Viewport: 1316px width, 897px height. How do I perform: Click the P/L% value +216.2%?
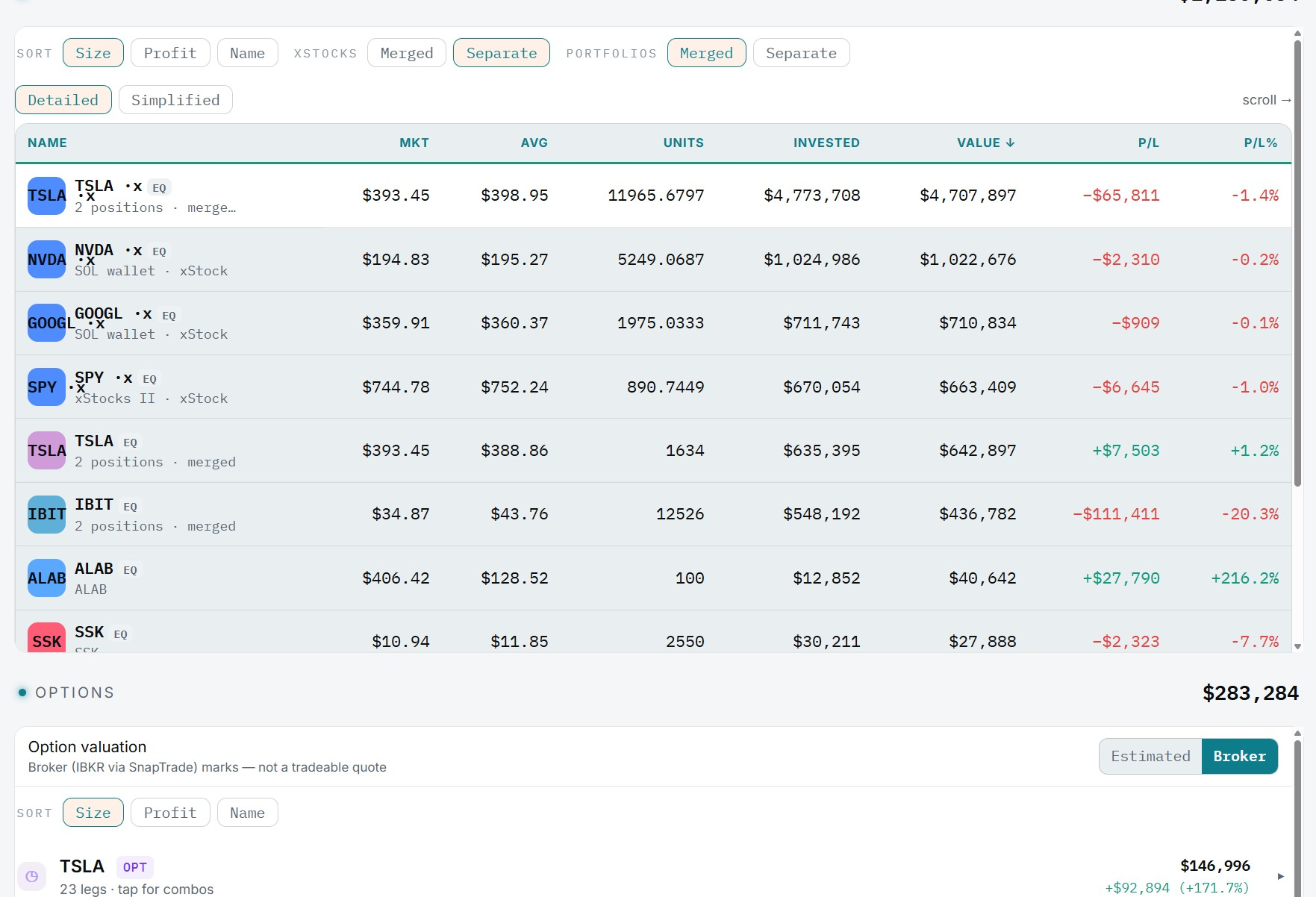coord(1244,578)
